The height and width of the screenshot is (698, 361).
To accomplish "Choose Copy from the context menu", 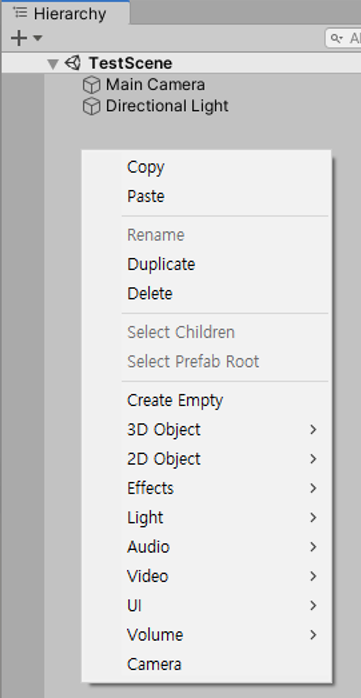I will coord(146,167).
